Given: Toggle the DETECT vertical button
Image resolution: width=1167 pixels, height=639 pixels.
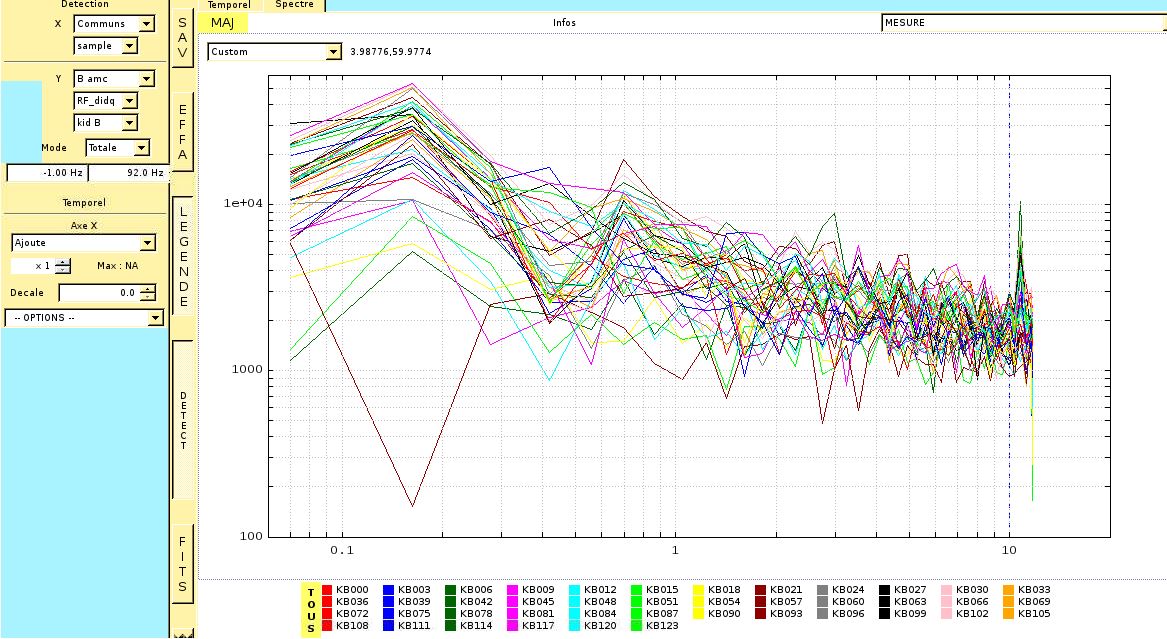Looking at the screenshot, I should (x=183, y=420).
